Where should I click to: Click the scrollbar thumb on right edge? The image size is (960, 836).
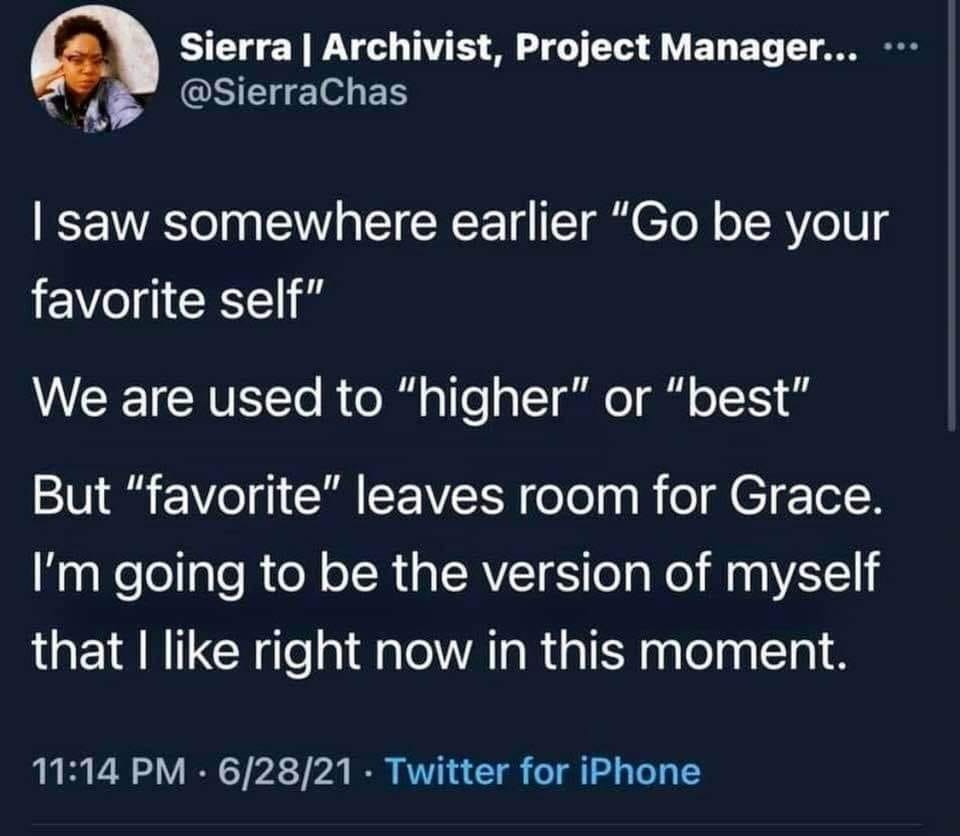coord(952,220)
